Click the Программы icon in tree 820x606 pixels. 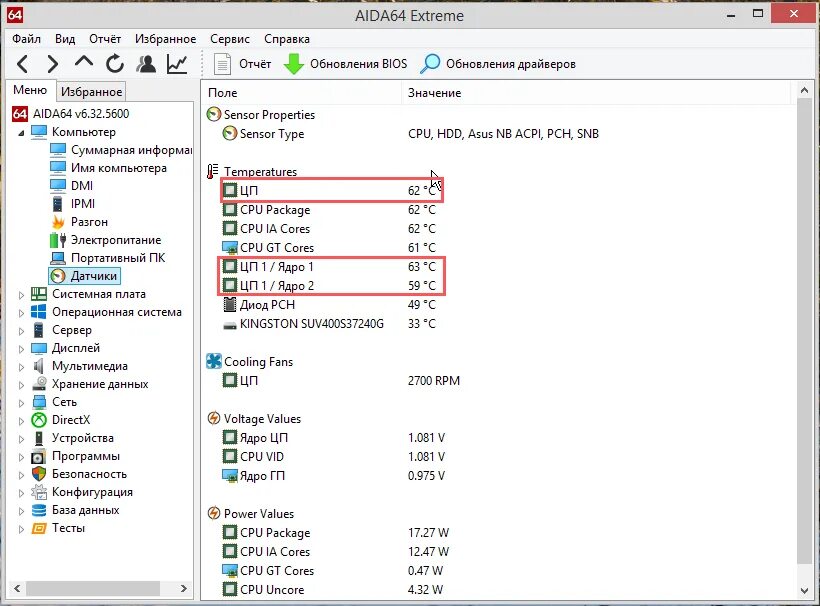point(39,456)
